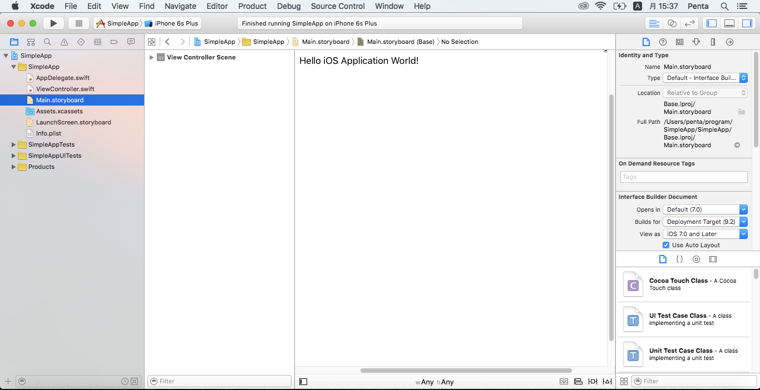Select the iPhone 6s Plus destination
Image resolution: width=760 pixels, height=390 pixels.
(172, 23)
